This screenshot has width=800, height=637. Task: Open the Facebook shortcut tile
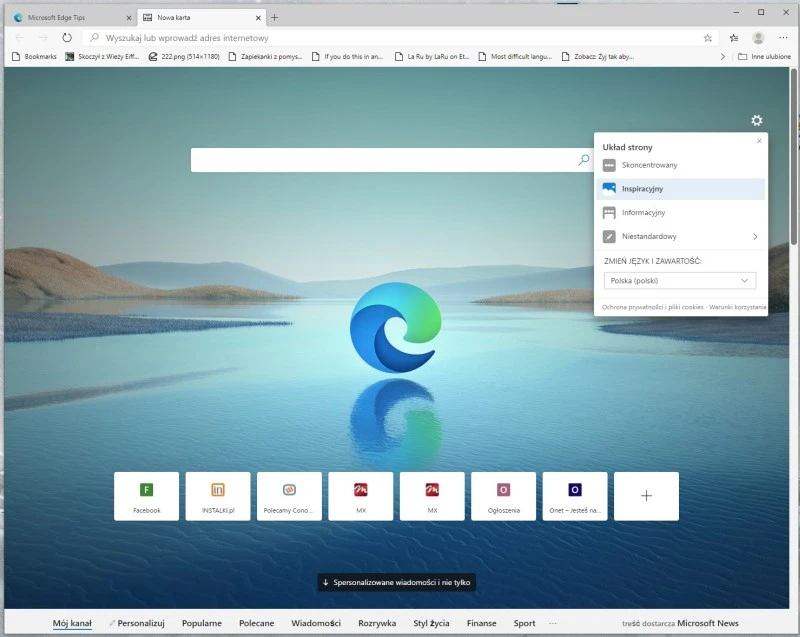146,496
